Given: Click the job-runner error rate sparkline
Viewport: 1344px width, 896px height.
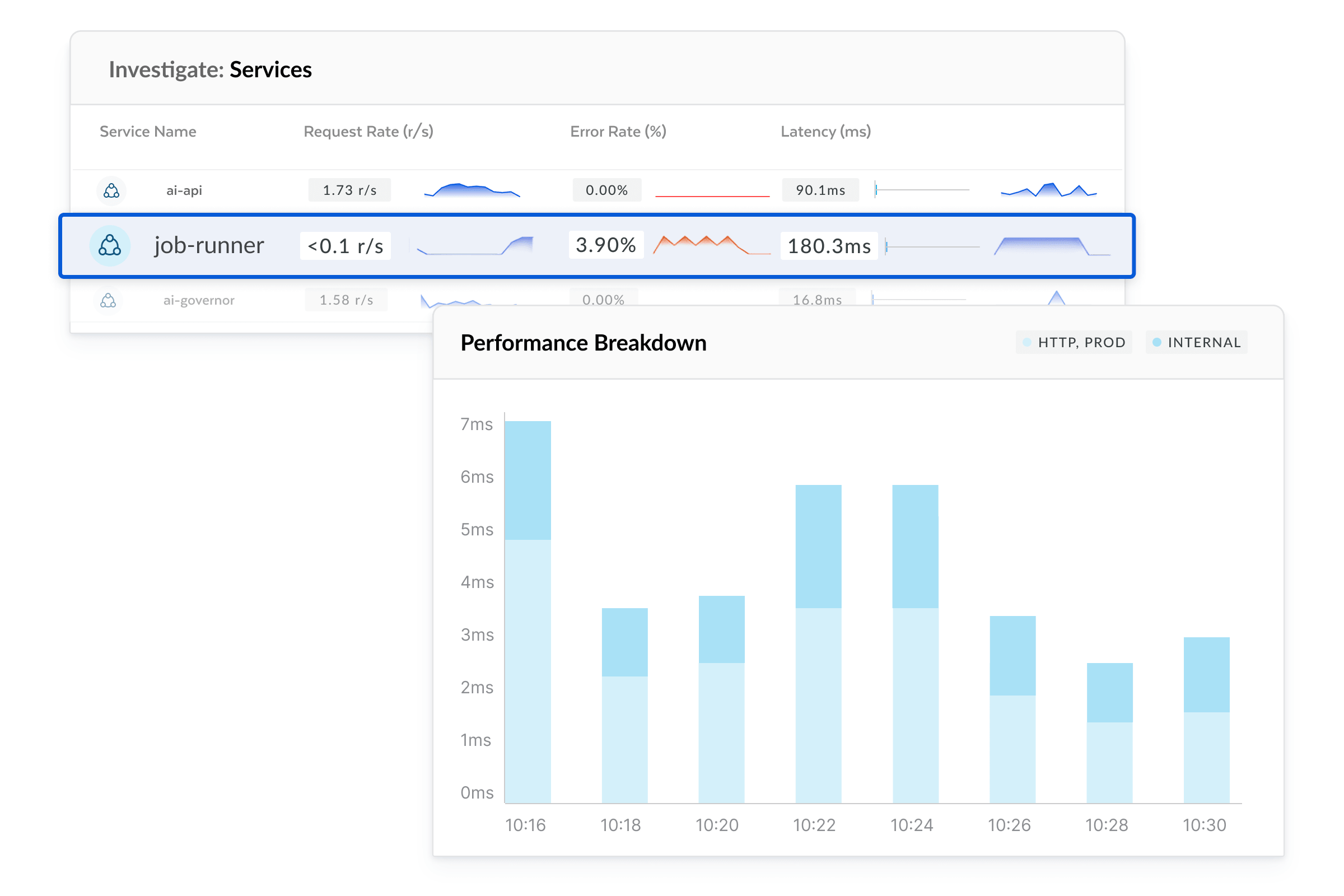Looking at the screenshot, I should [711, 245].
